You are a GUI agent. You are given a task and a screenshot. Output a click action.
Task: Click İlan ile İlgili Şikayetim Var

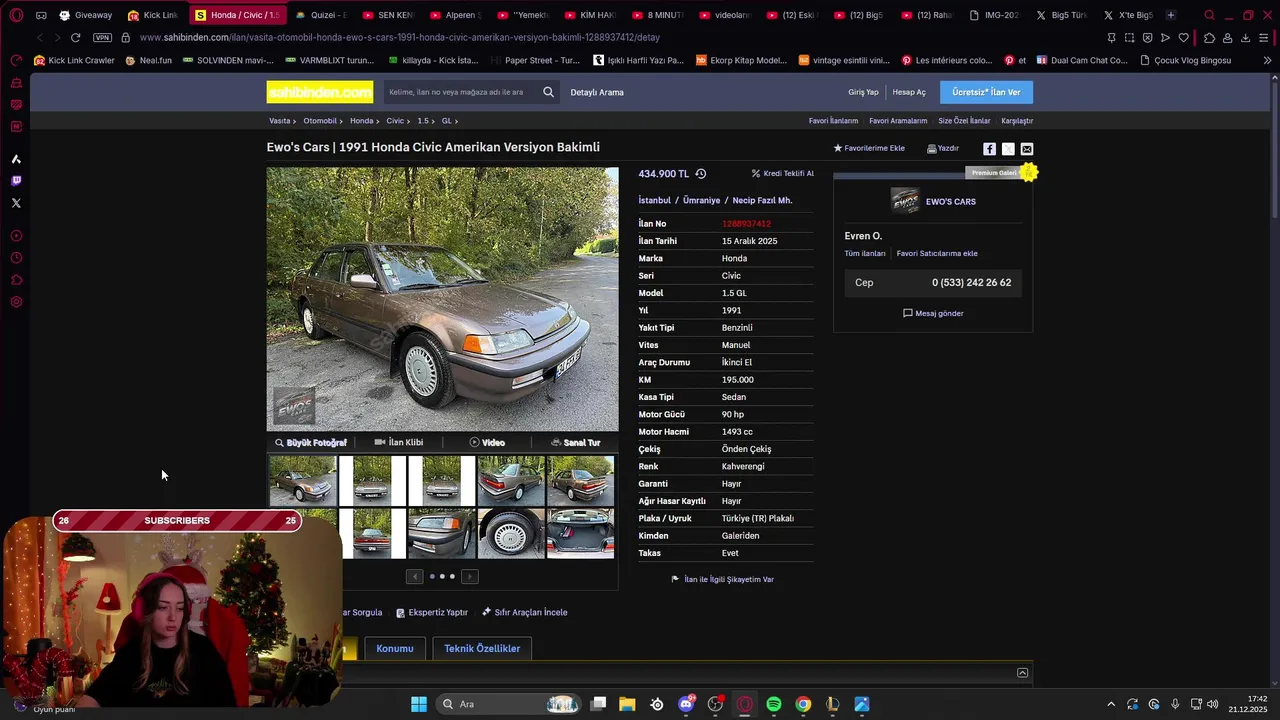point(723,579)
